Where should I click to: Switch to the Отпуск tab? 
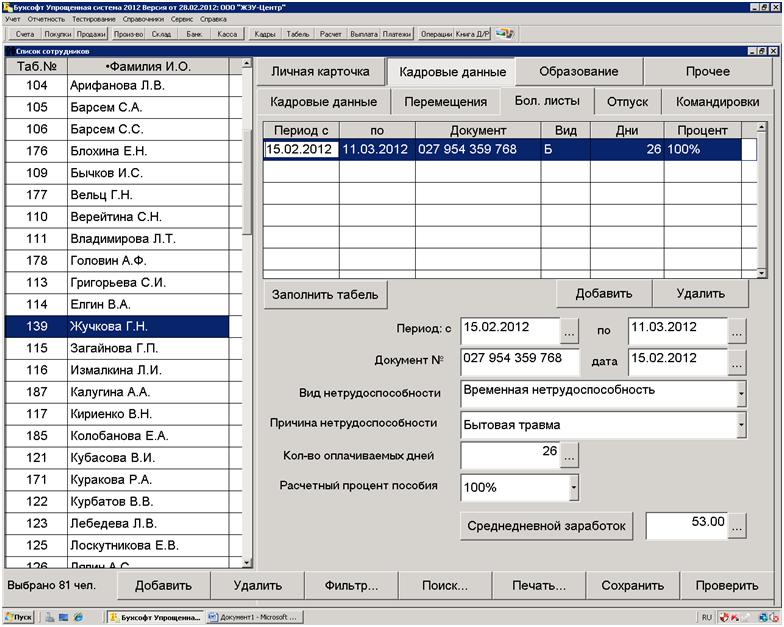[627, 102]
